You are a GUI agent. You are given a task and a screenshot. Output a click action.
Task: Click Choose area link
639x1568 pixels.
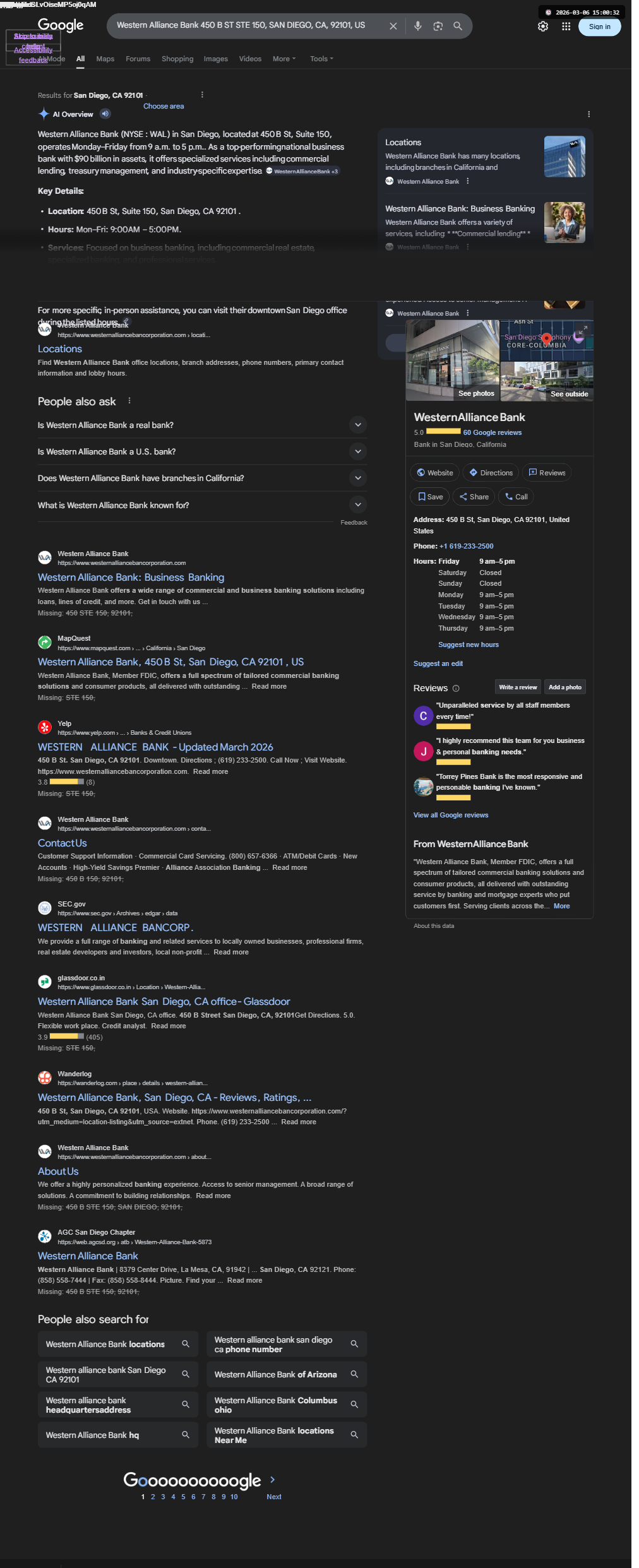coord(164,106)
